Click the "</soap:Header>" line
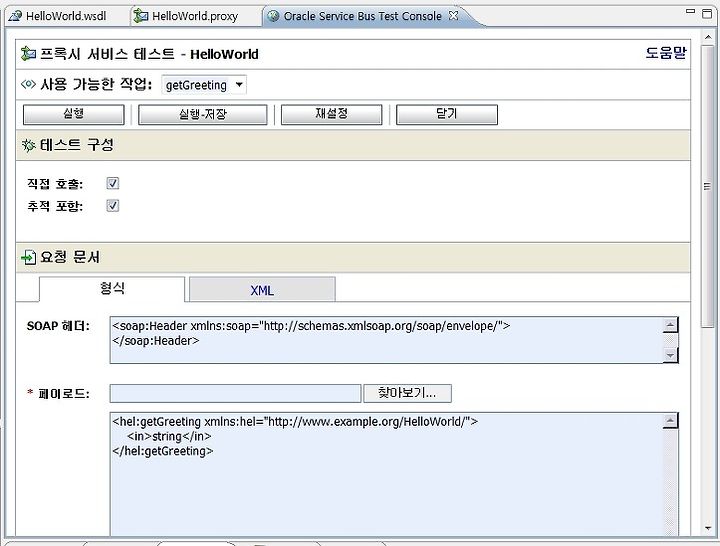This screenshot has height=546, width=720. (156, 341)
